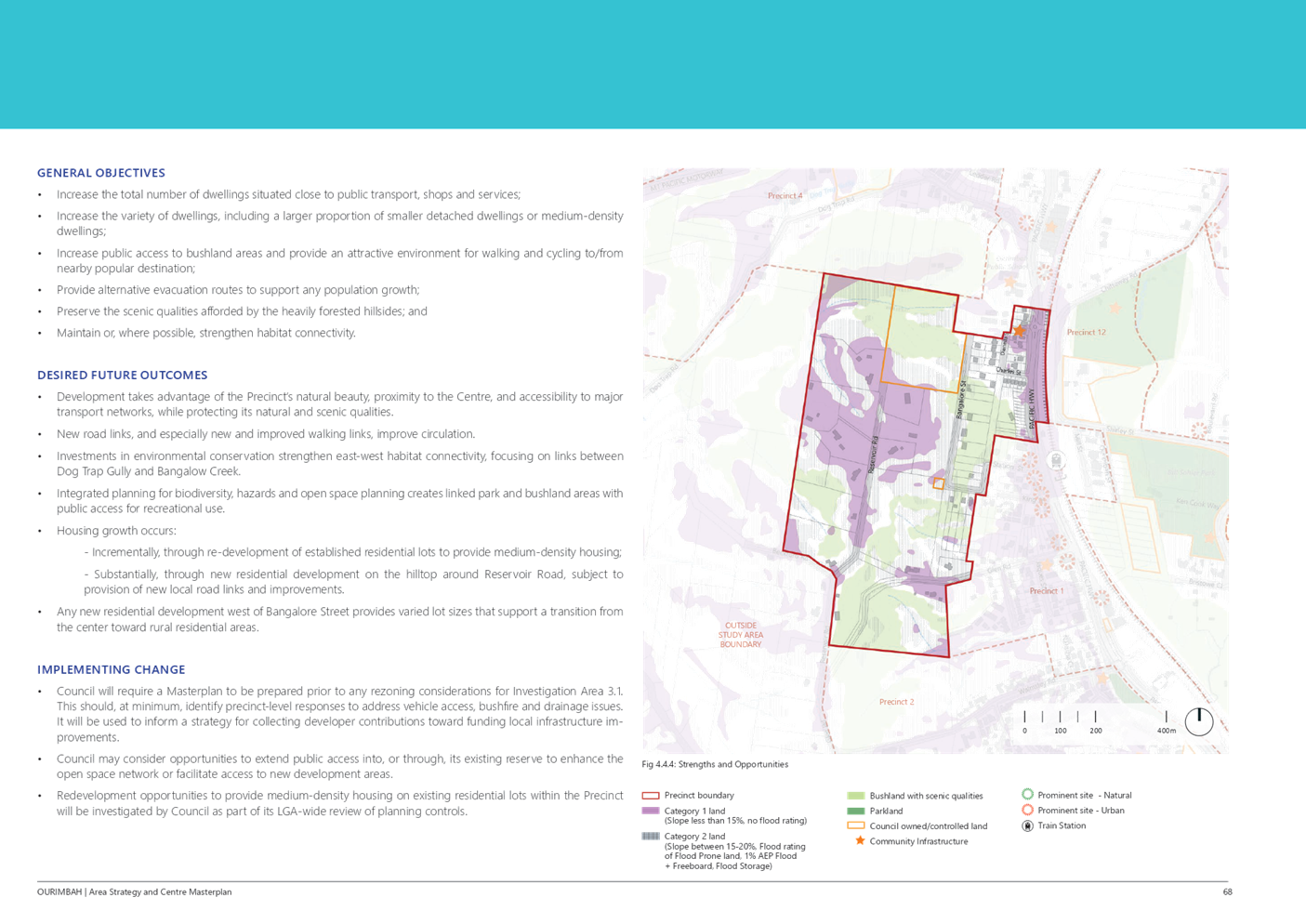The width and height of the screenshot is (1306, 924).
Task: Click the red precinct boundary legend swatch
Action: coord(651,796)
